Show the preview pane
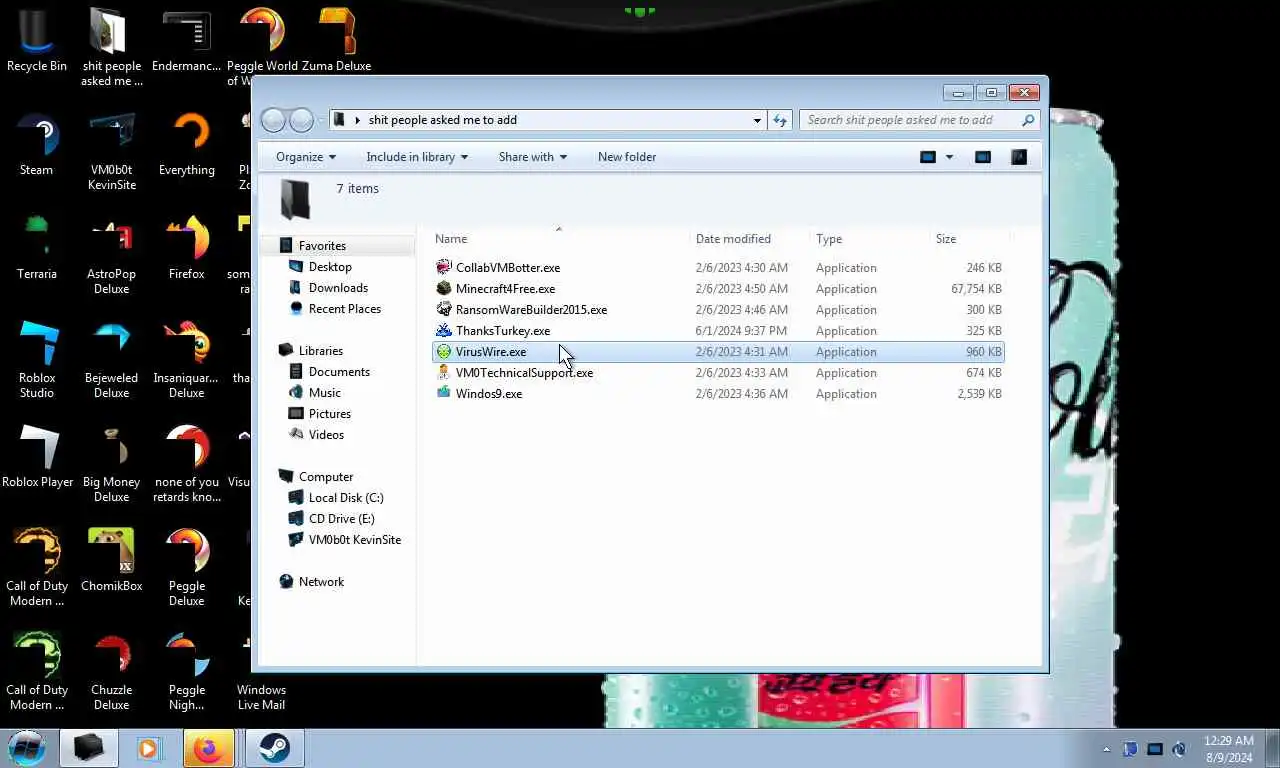1280x768 pixels. [983, 157]
